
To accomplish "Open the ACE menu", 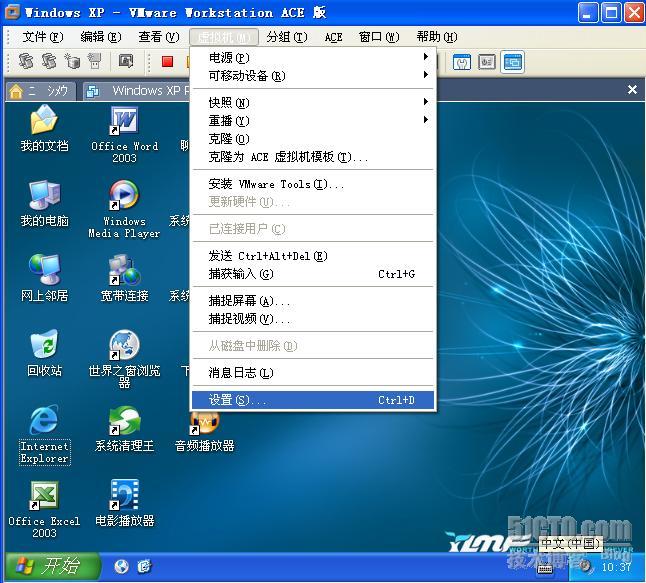I will [333, 37].
